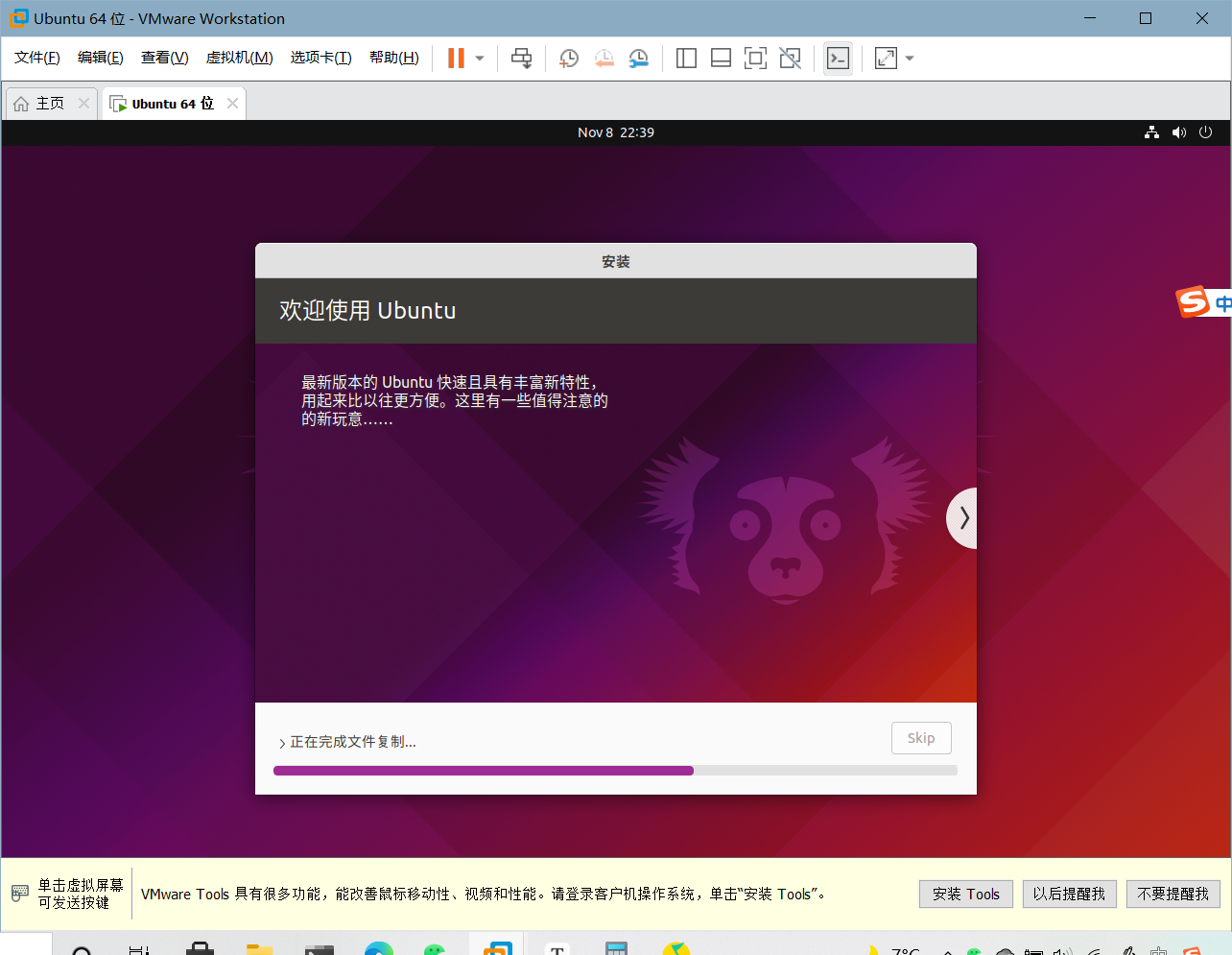Viewport: 1232px width, 955px height.
Task: Enter full screen mode
Action: point(755,59)
